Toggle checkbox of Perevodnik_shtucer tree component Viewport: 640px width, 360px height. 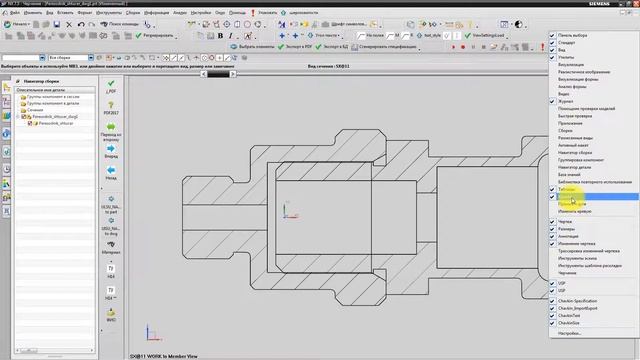[x=30, y=123]
